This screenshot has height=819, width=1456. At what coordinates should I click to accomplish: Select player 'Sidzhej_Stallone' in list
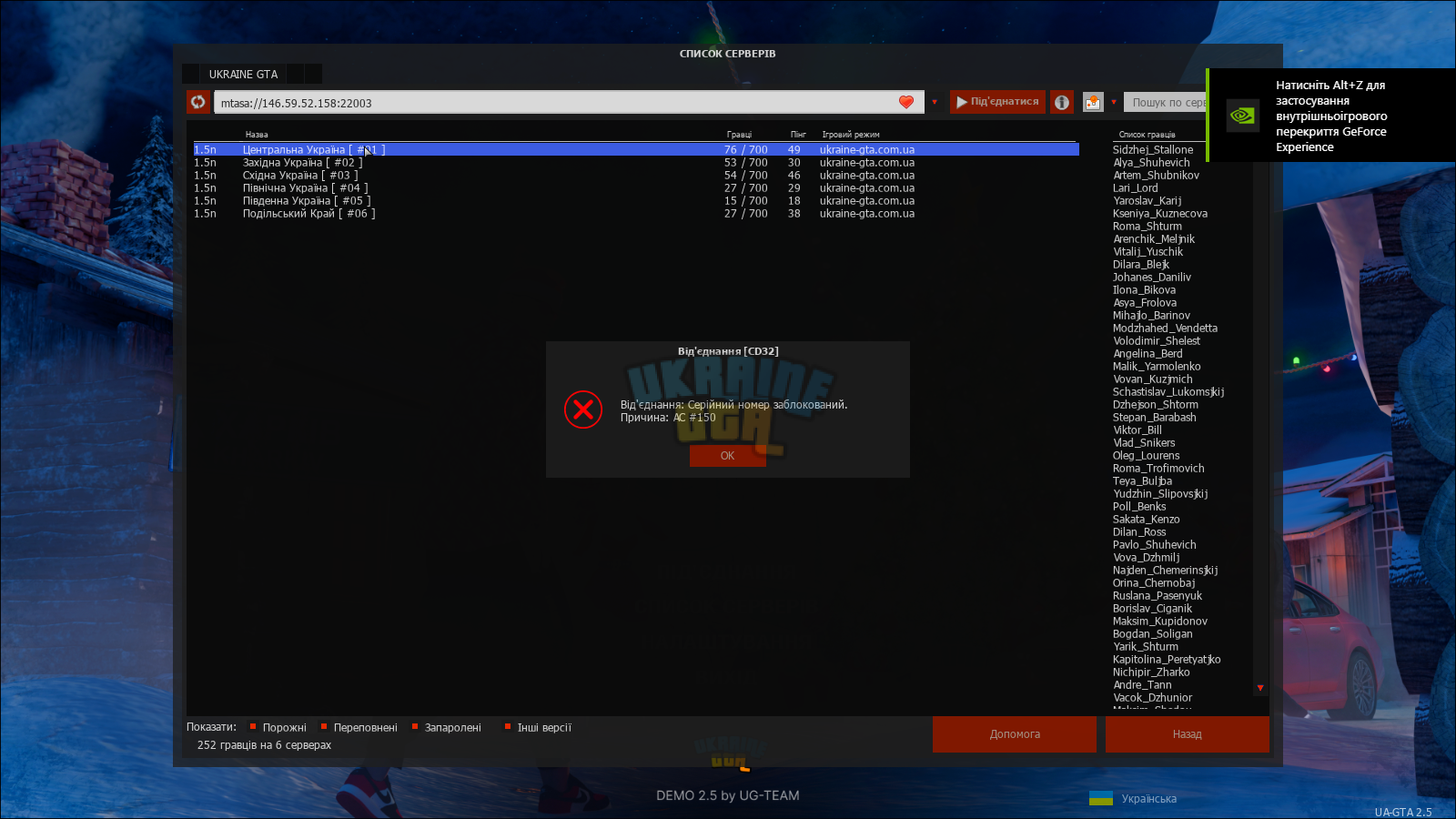(x=1152, y=150)
